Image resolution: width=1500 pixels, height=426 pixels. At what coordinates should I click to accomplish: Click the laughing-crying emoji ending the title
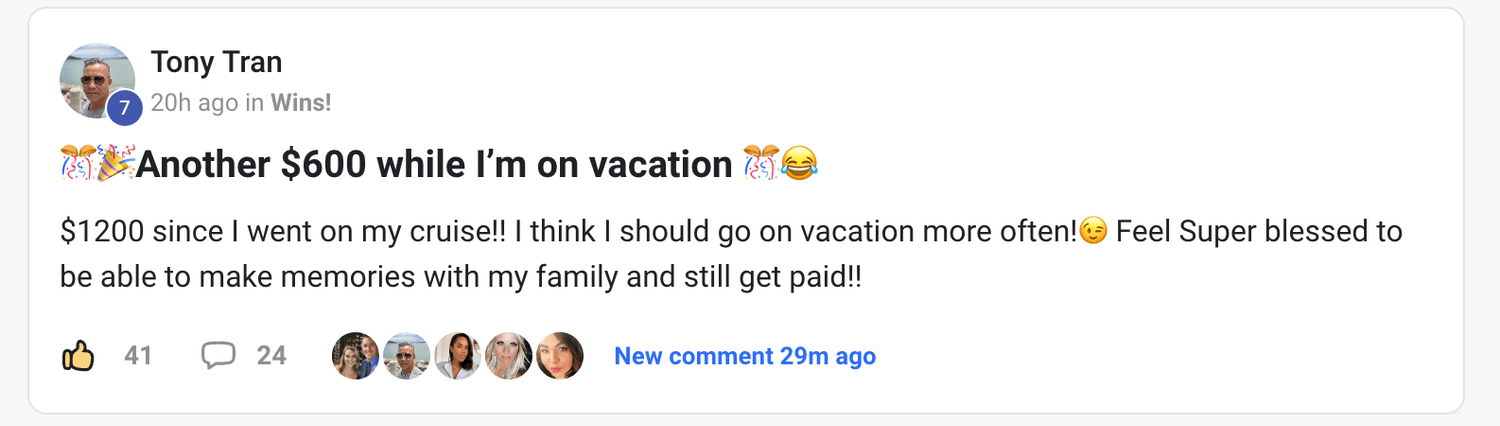(797, 163)
